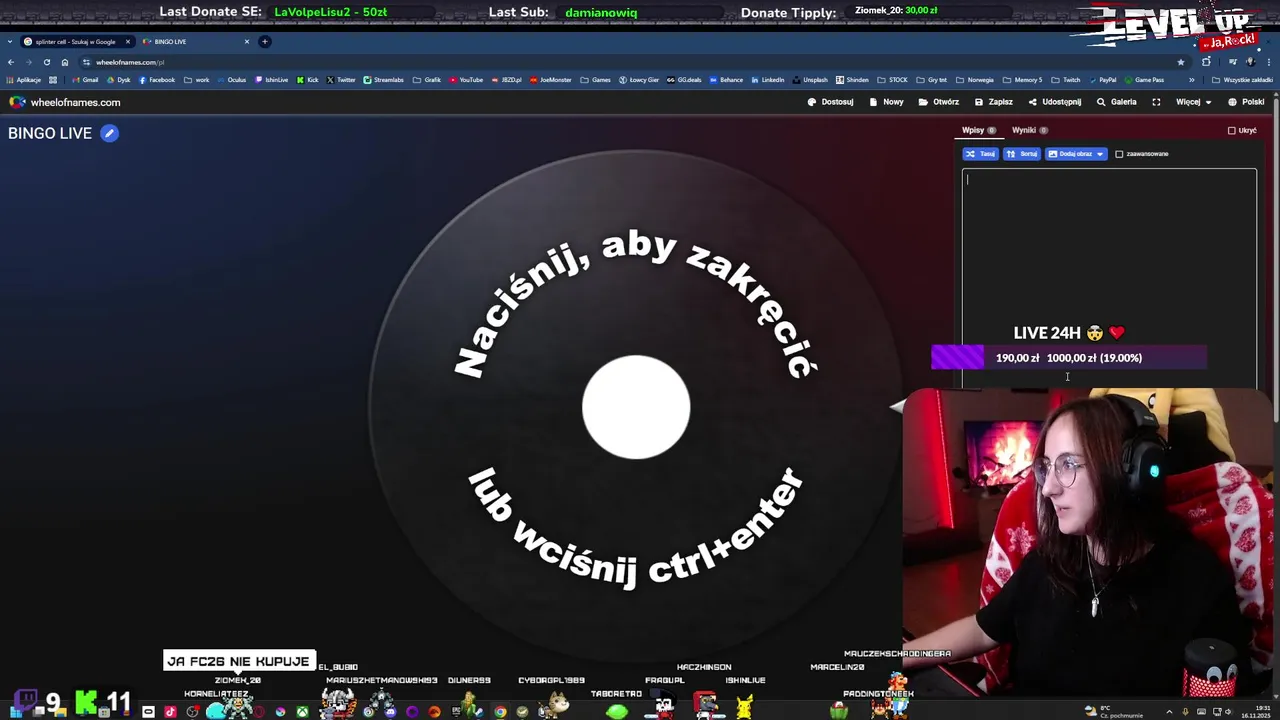
Task: Open the Aplikacje apps shortcut
Action: (22, 80)
